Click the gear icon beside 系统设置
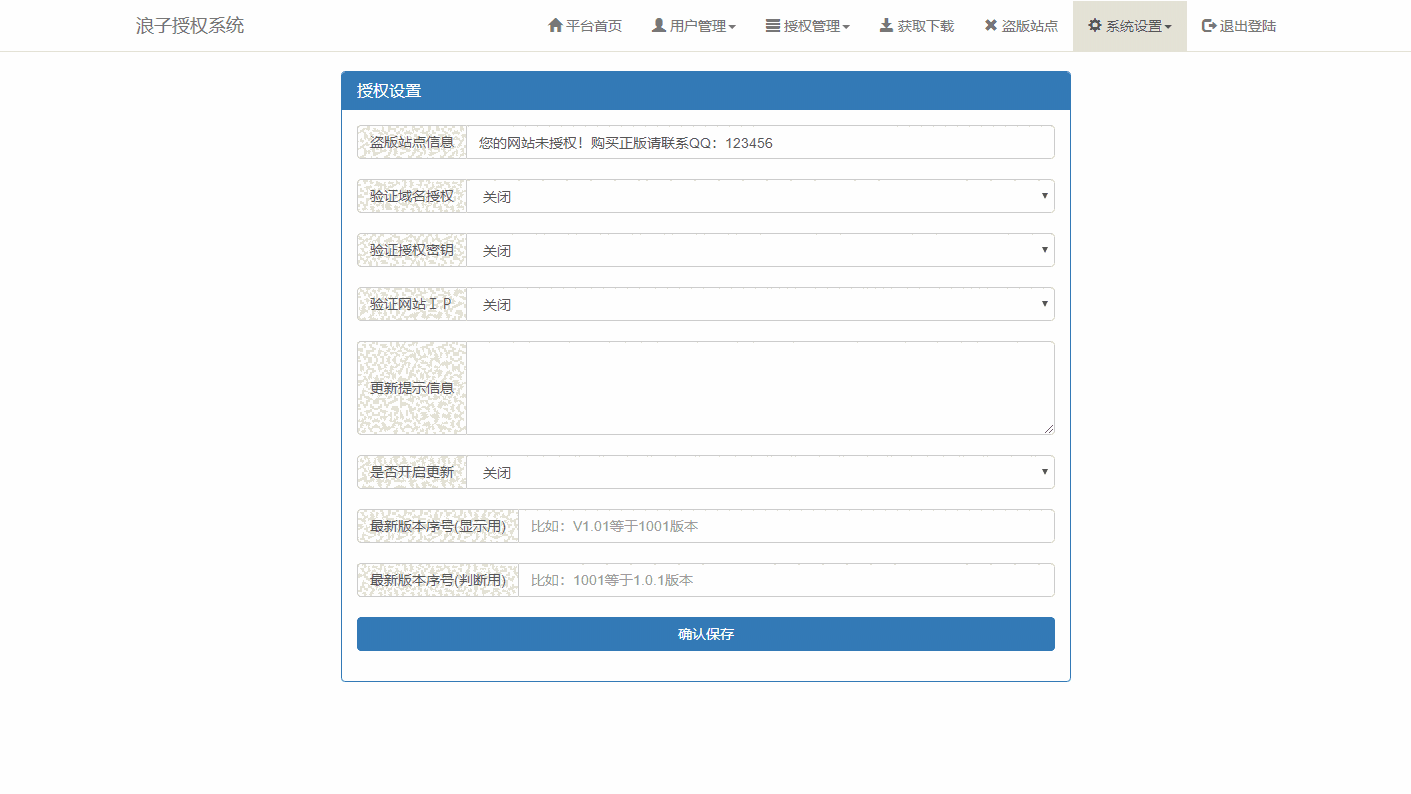This screenshot has height=794, width=1411. (1095, 25)
